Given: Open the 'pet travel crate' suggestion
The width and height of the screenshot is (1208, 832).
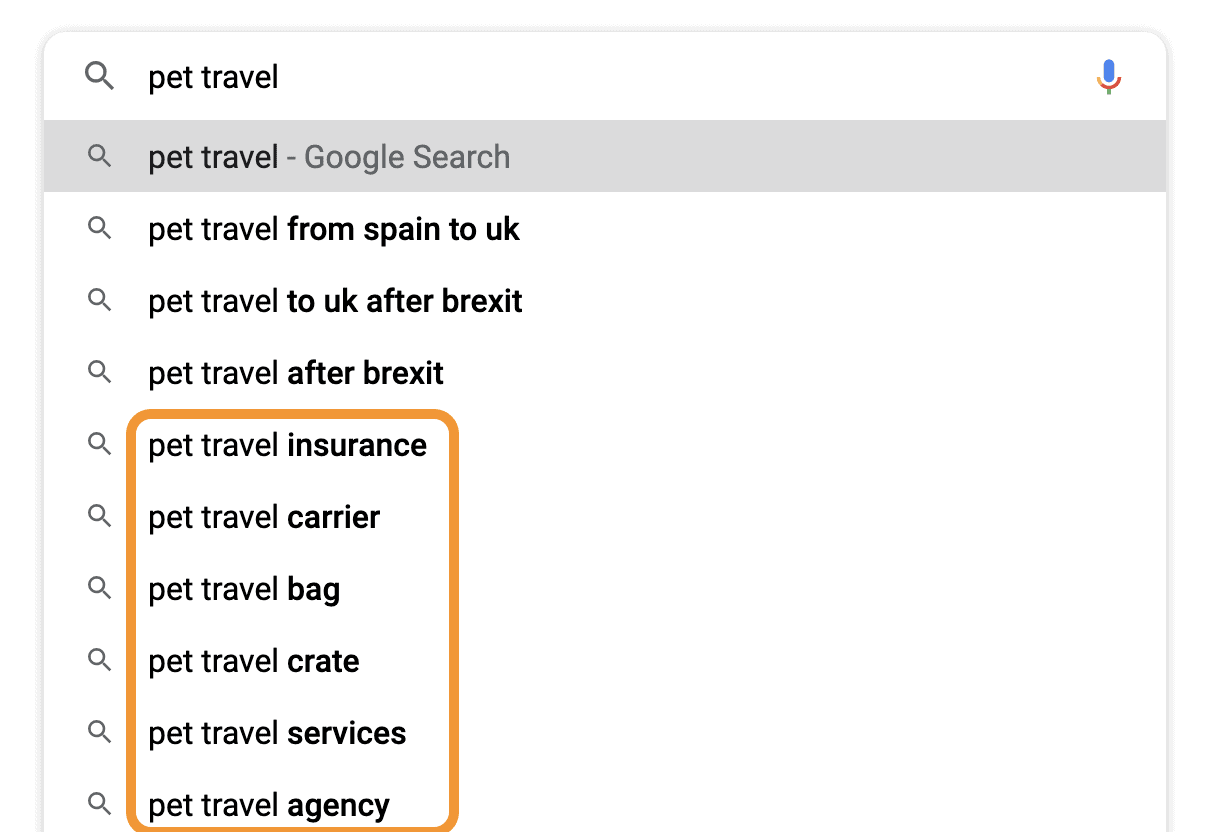Looking at the screenshot, I should 253,661.
